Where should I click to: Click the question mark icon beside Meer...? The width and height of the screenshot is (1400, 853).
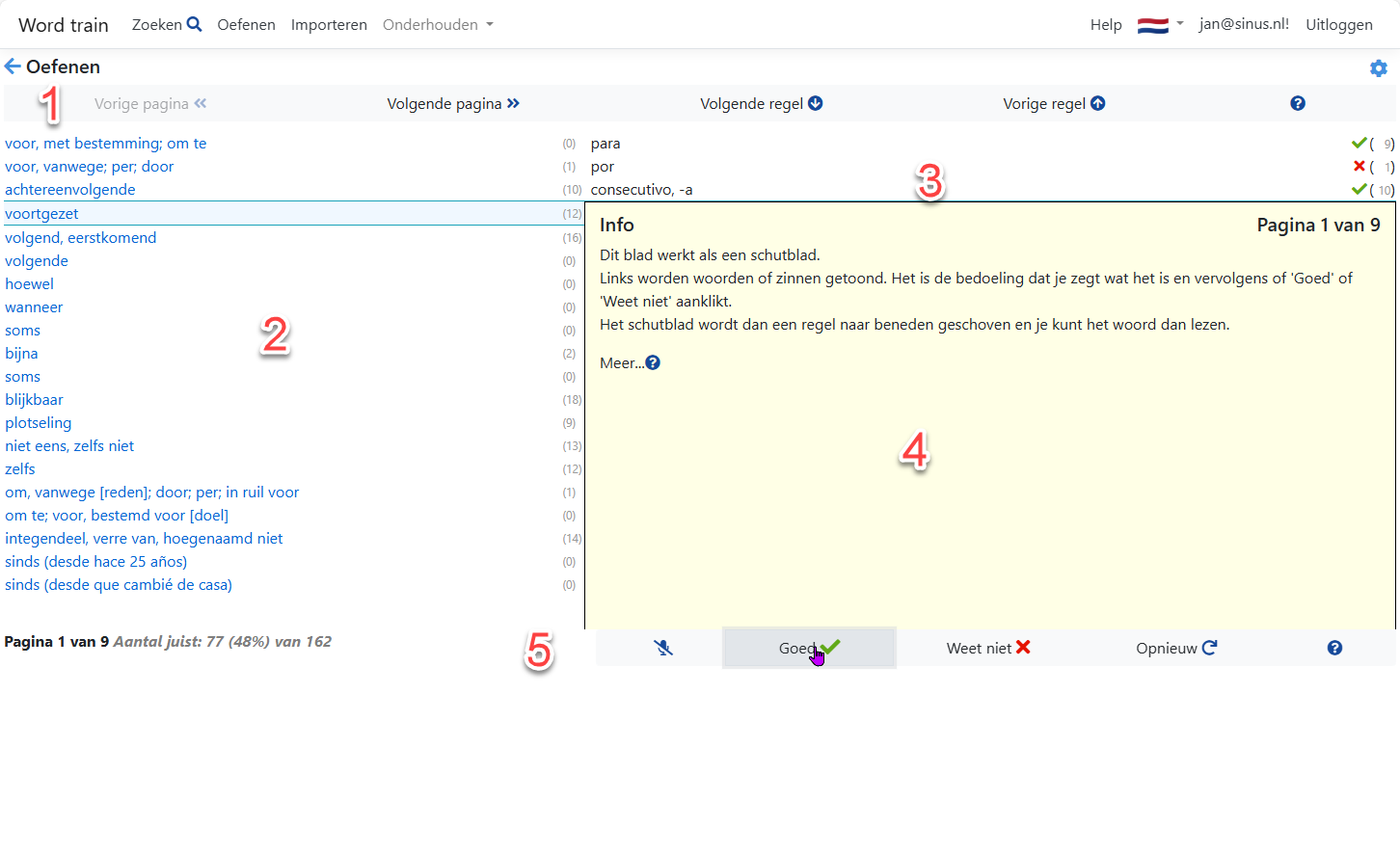[653, 363]
